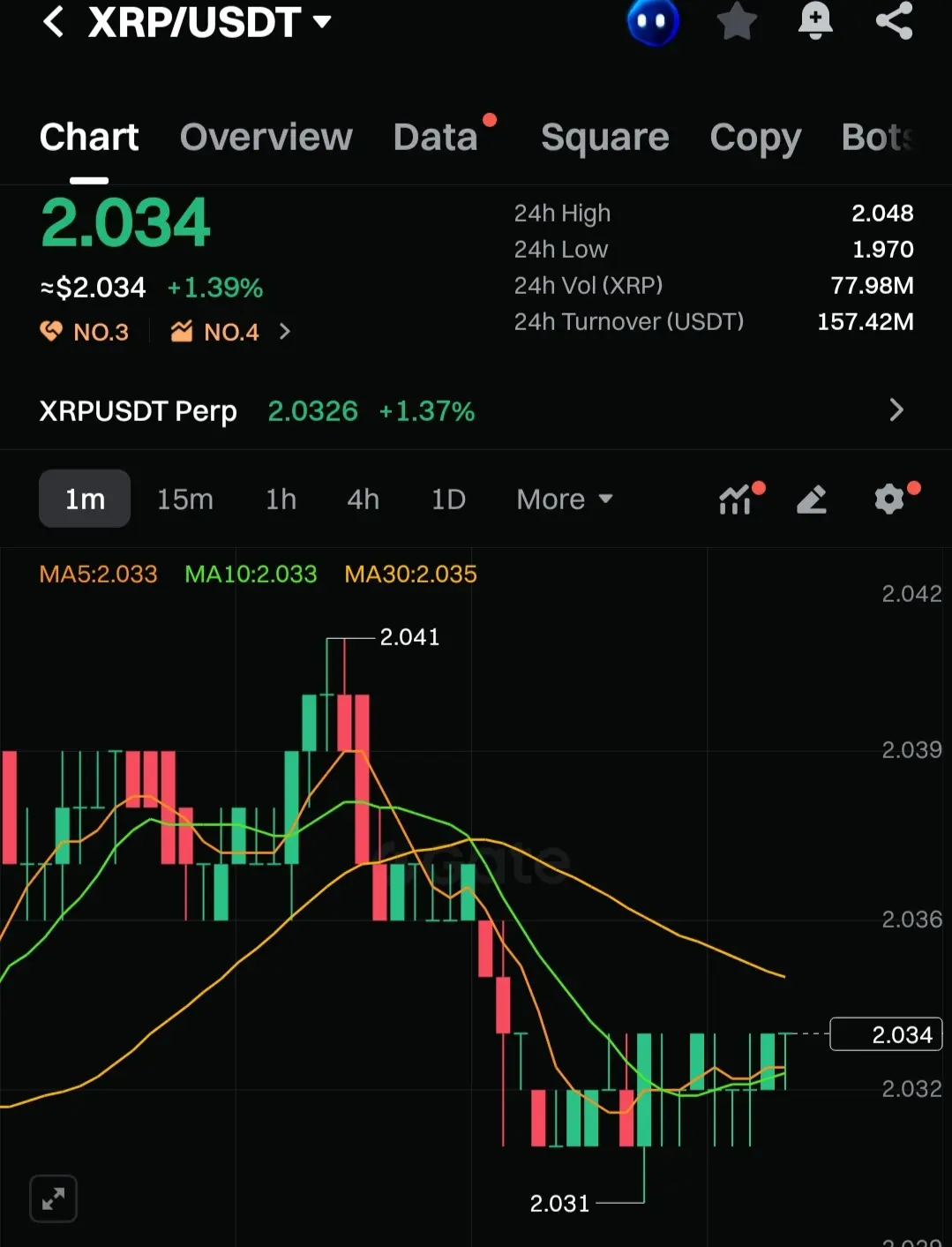
Task: Tap the 24h Vol (XRP) value 77.98M
Action: tap(872, 286)
